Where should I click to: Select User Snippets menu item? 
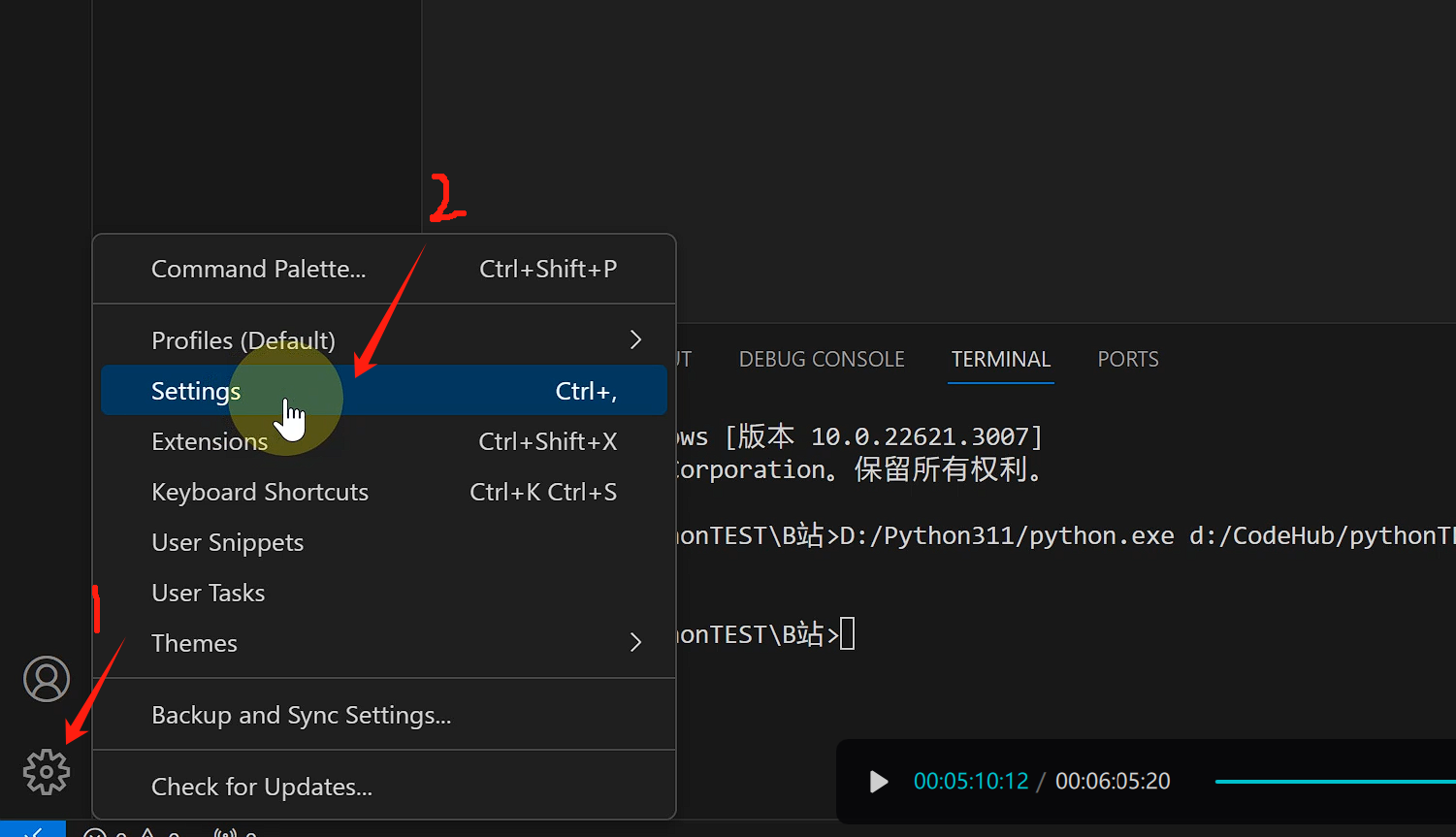[384, 542]
